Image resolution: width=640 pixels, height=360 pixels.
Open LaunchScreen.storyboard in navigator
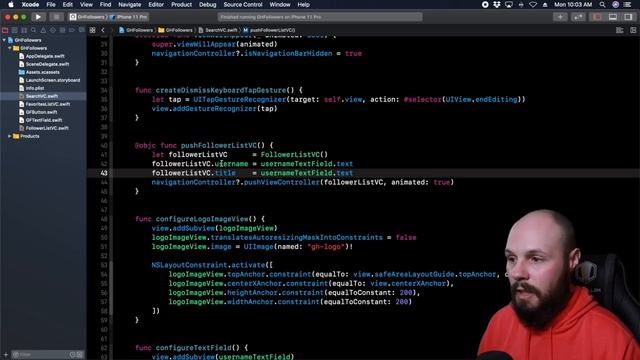click(x=49, y=80)
